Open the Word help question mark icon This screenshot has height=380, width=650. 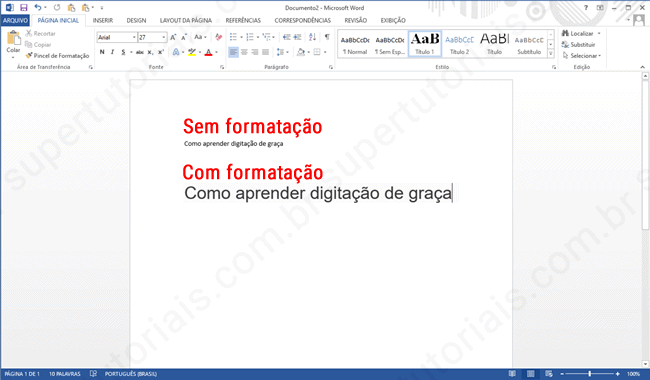click(586, 7)
